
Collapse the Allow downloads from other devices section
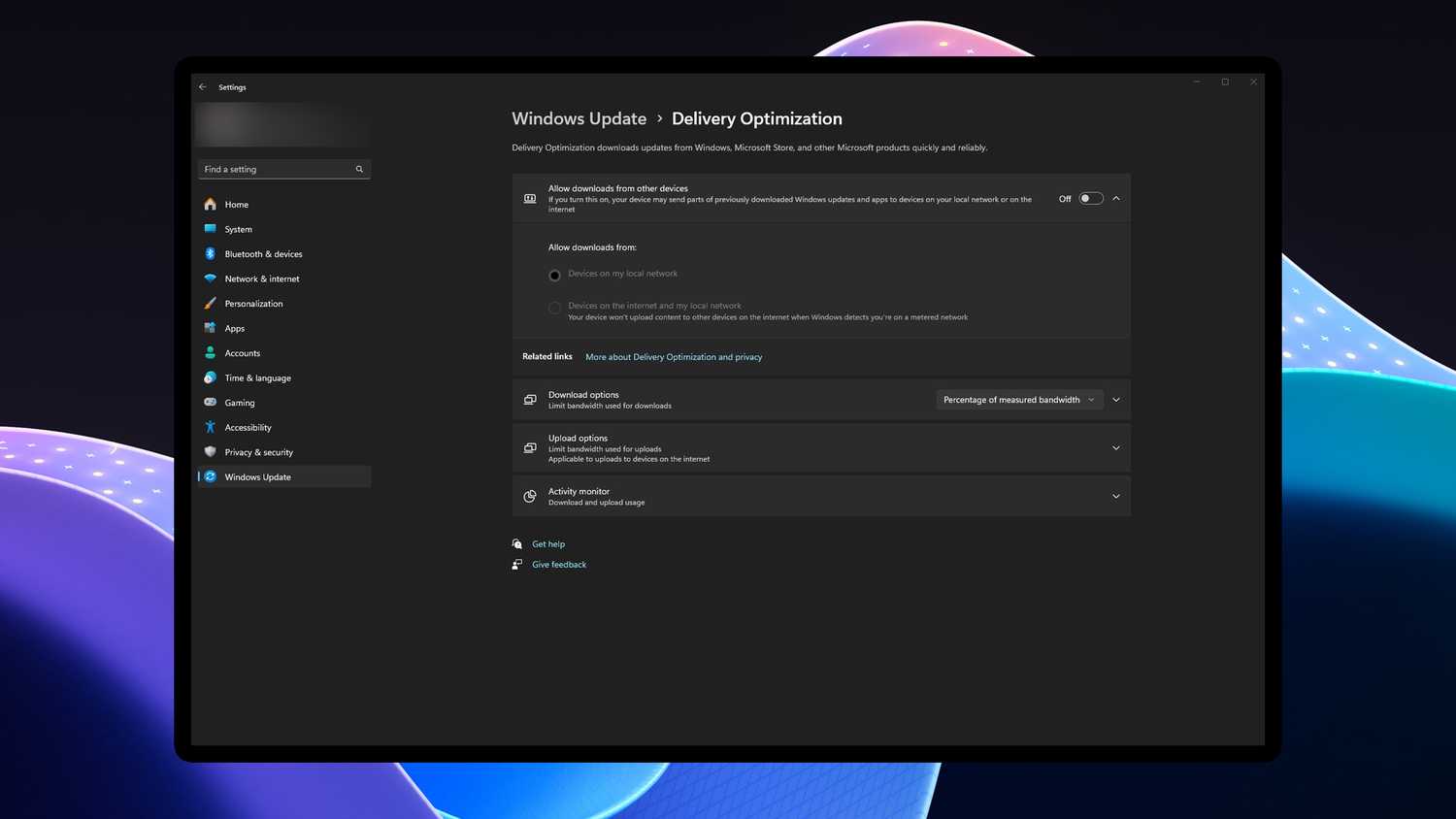pyautogui.click(x=1115, y=198)
